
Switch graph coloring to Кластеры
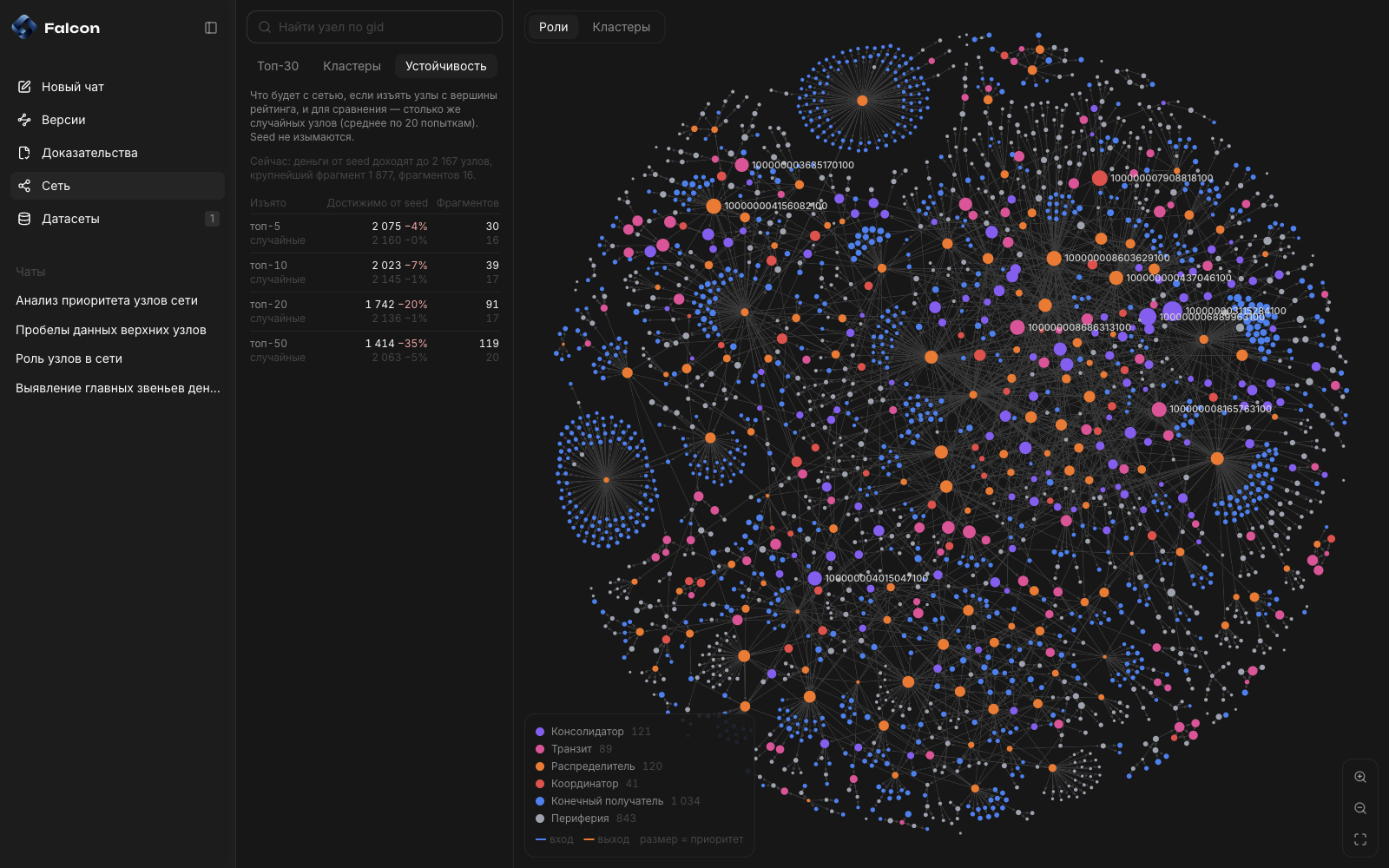point(621,27)
